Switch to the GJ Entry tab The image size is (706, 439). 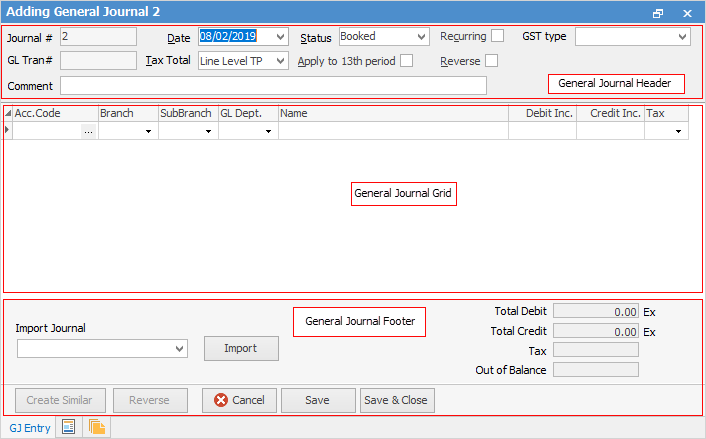click(x=28, y=427)
